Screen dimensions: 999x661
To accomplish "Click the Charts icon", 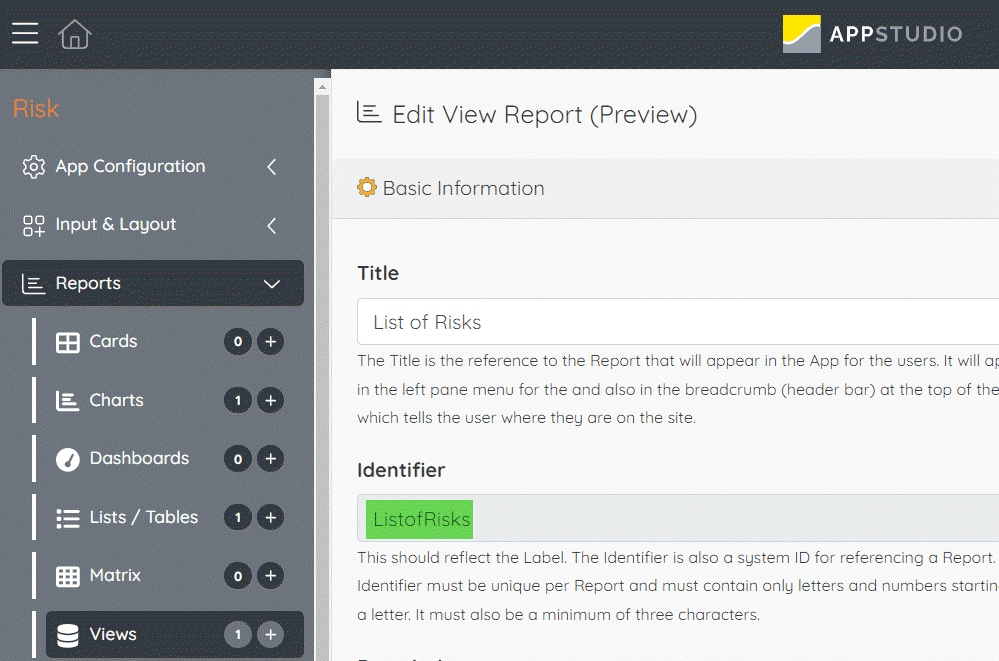I will (68, 401).
